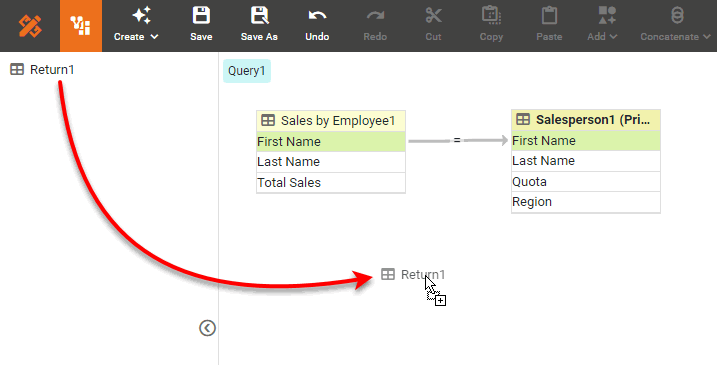Viewport: 717px width, 365px height.
Task: Click the Copy clipboard icon
Action: point(491,16)
